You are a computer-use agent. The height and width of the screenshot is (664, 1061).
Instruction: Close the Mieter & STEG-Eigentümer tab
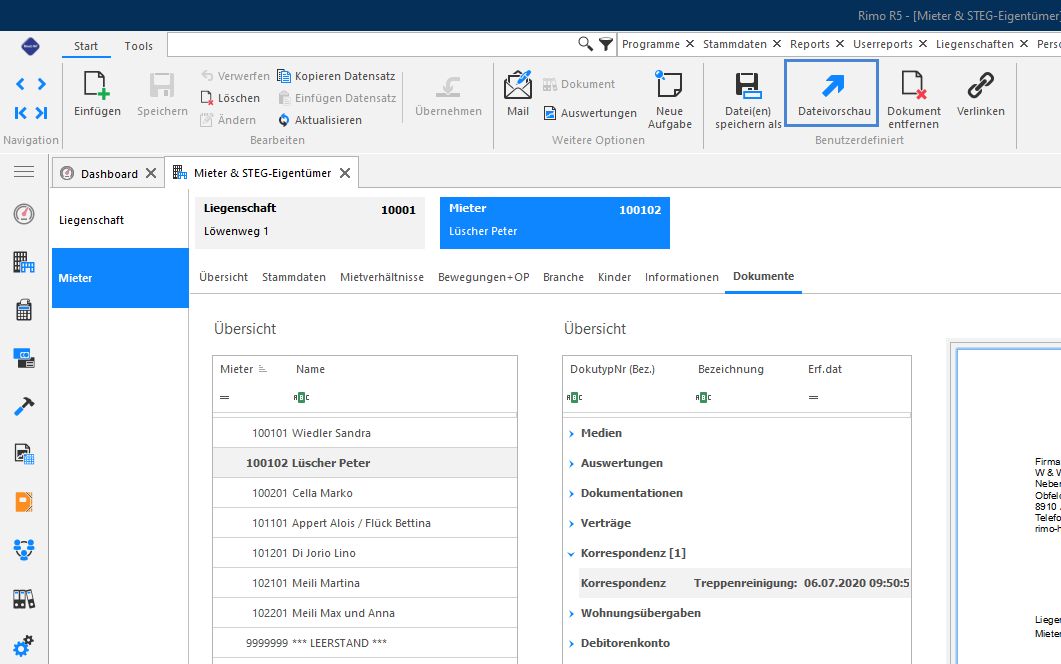tap(345, 173)
